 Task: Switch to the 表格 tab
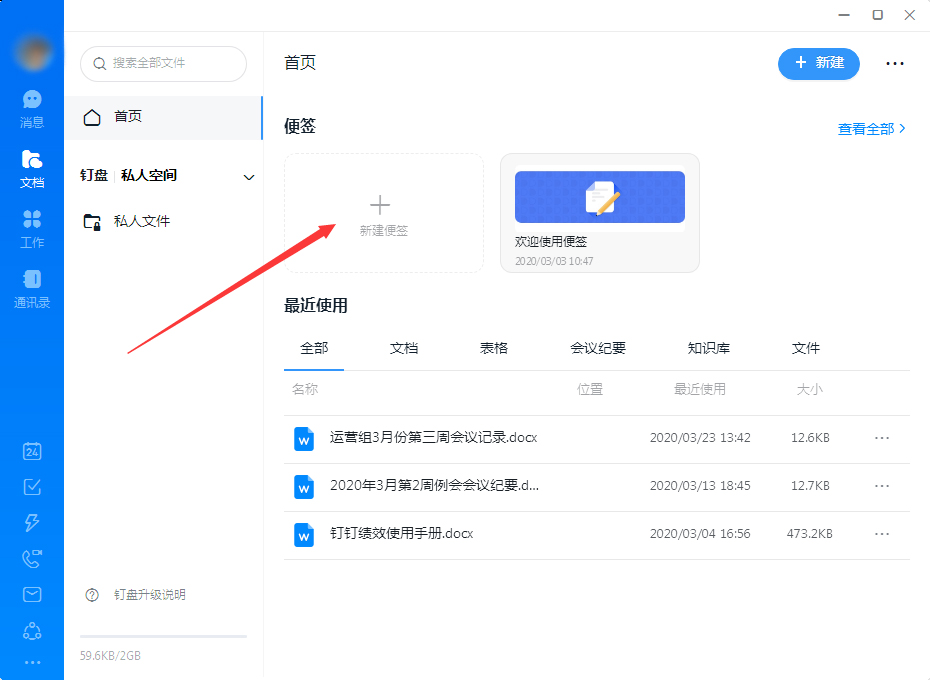[492, 348]
